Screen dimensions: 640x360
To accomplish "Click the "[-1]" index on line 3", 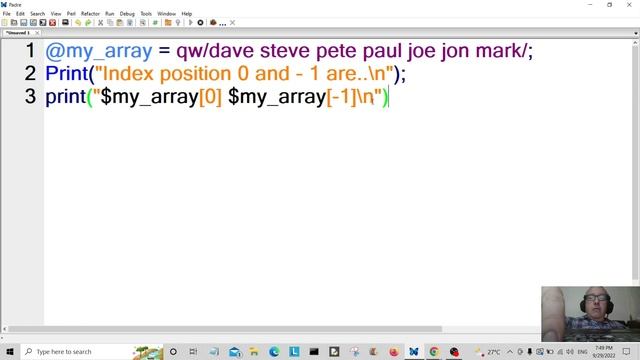I will [341, 97].
